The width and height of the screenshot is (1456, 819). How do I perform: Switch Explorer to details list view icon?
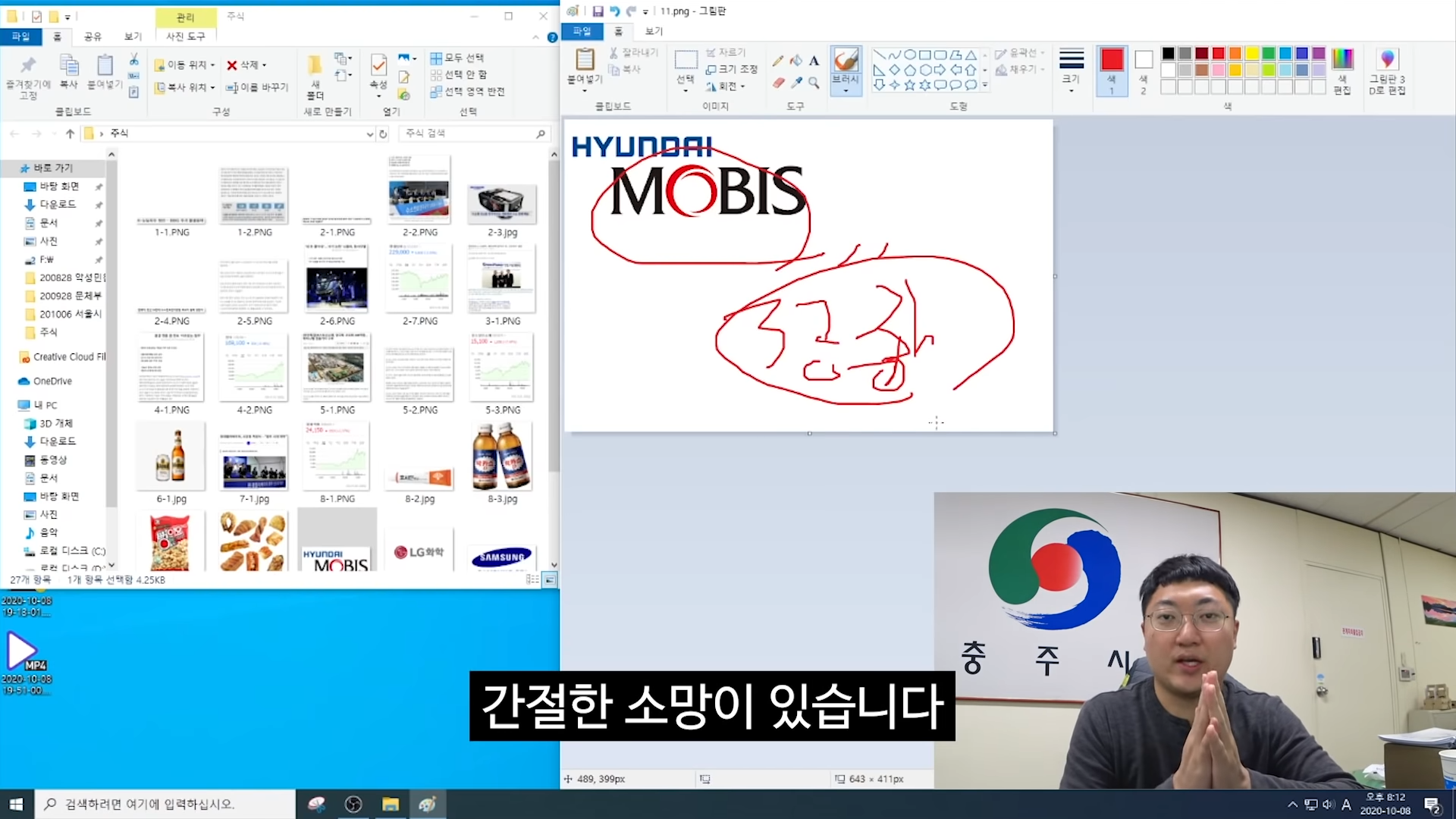[x=533, y=580]
